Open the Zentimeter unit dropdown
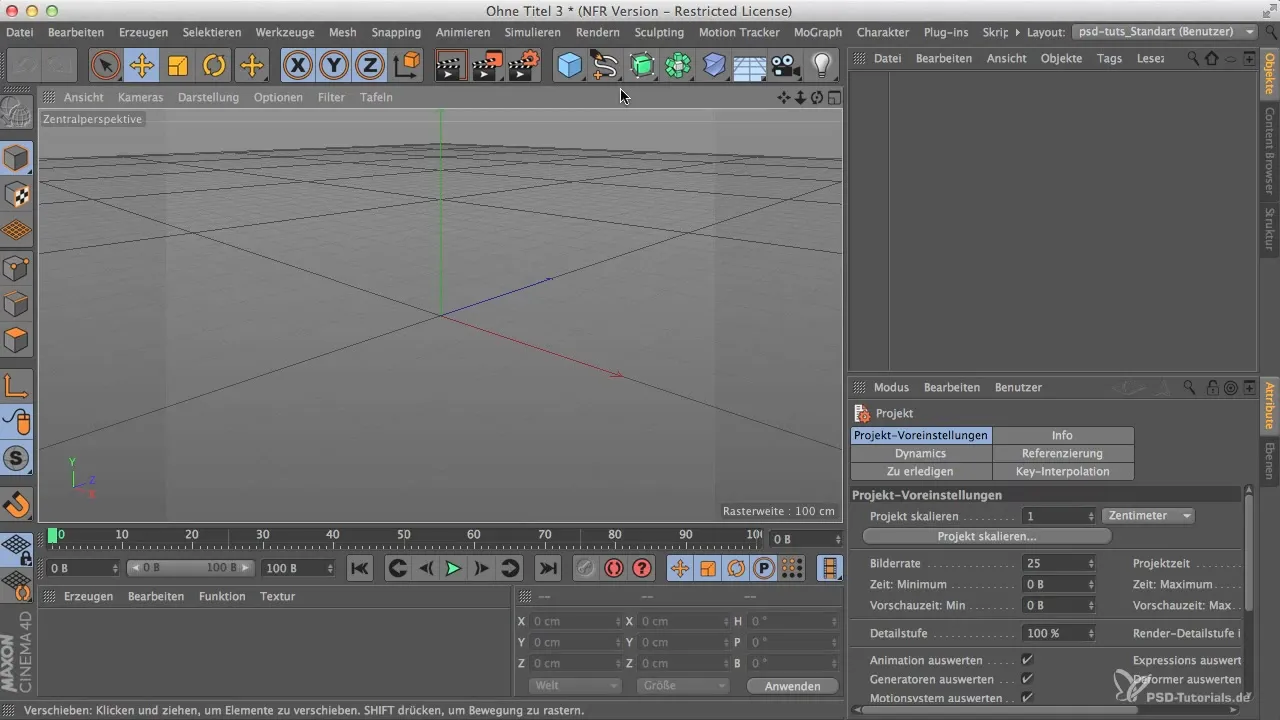The height and width of the screenshot is (720, 1280). pyautogui.click(x=1148, y=516)
